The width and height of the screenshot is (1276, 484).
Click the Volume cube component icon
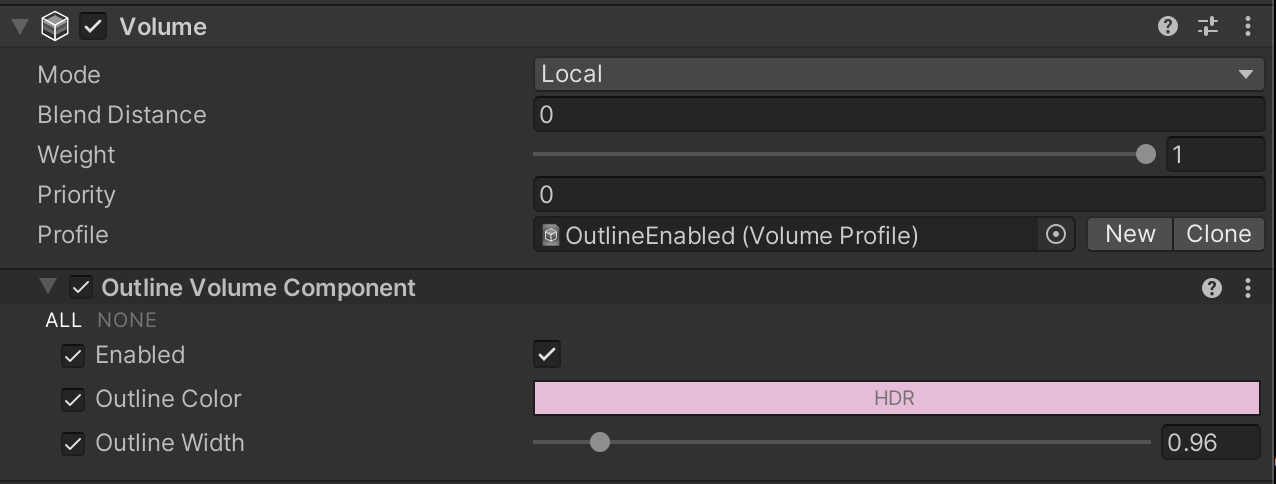coord(55,27)
